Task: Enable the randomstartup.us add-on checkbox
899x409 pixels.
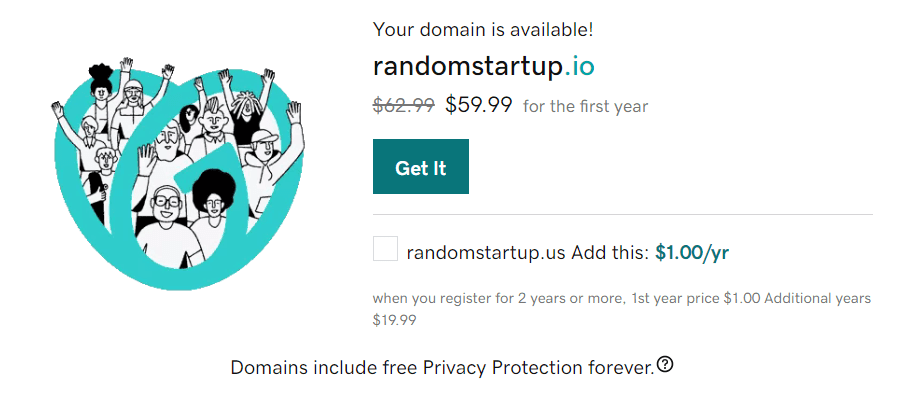Action: point(385,249)
